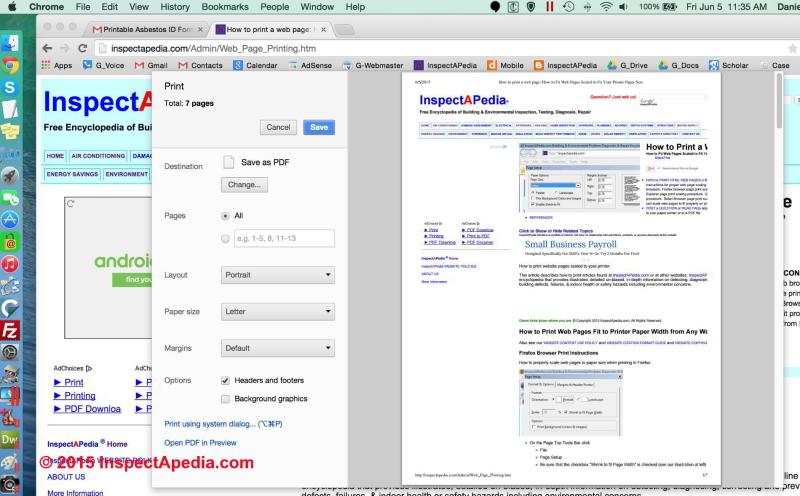Image resolution: width=800 pixels, height=496 pixels.
Task: Open the File menu
Action: (x=83, y=7)
